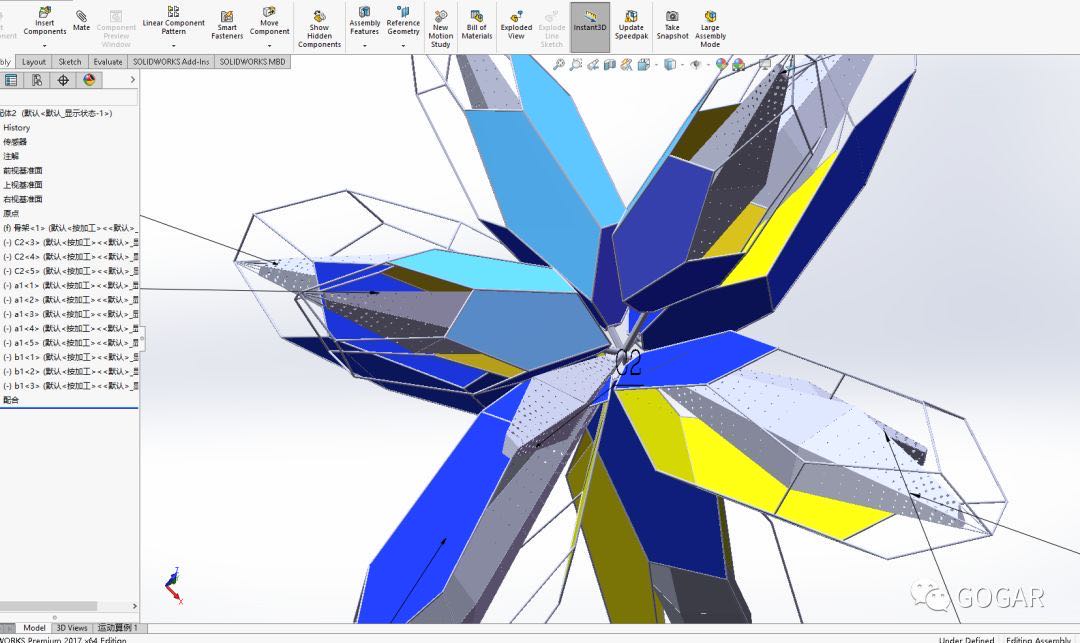The width and height of the screenshot is (1080, 643).
Task: Open the SOLIDWORKS MBD tab
Action: [x=252, y=61]
